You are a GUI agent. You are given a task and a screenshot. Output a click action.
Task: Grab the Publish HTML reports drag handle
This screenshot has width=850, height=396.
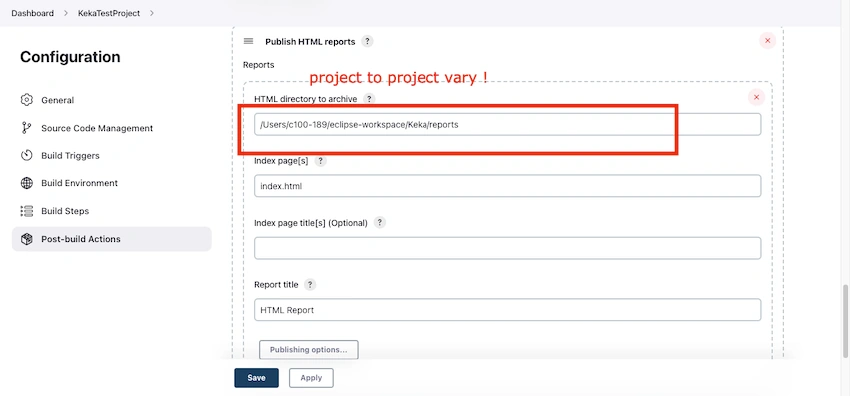tap(248, 41)
